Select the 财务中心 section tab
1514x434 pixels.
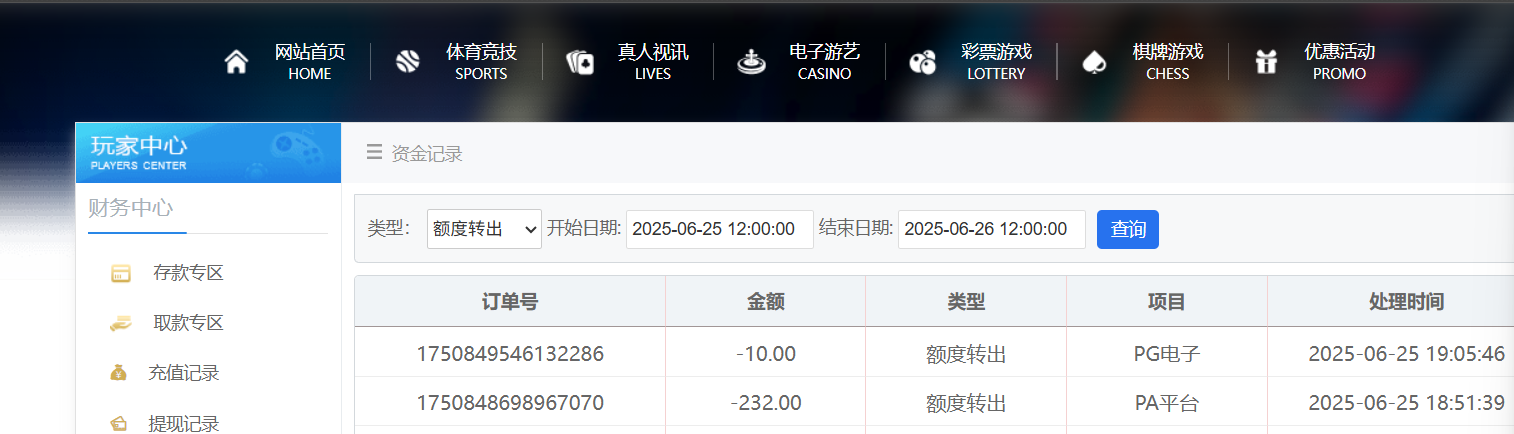[130, 208]
